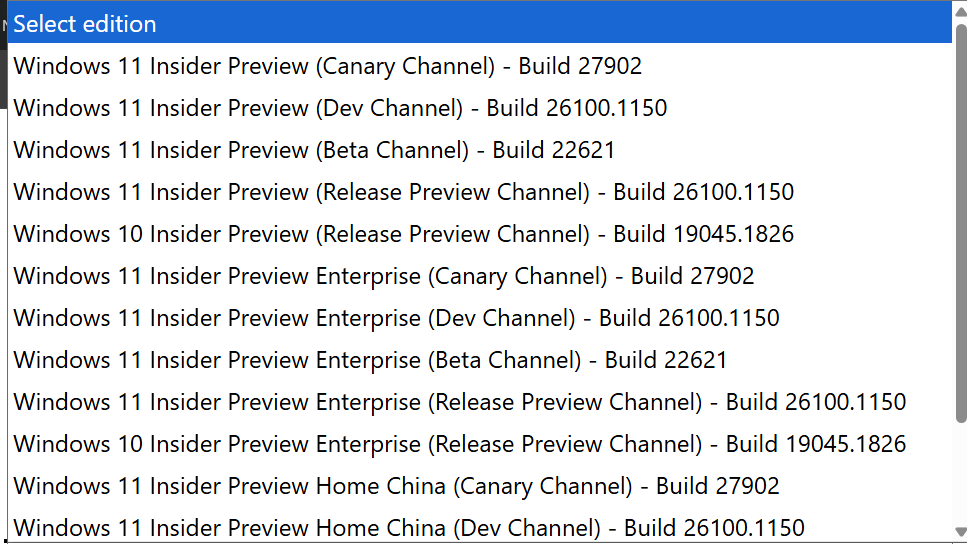Pick Windows 11 Home China Dev Channel option
This screenshot has width=967, height=544.
click(480, 526)
